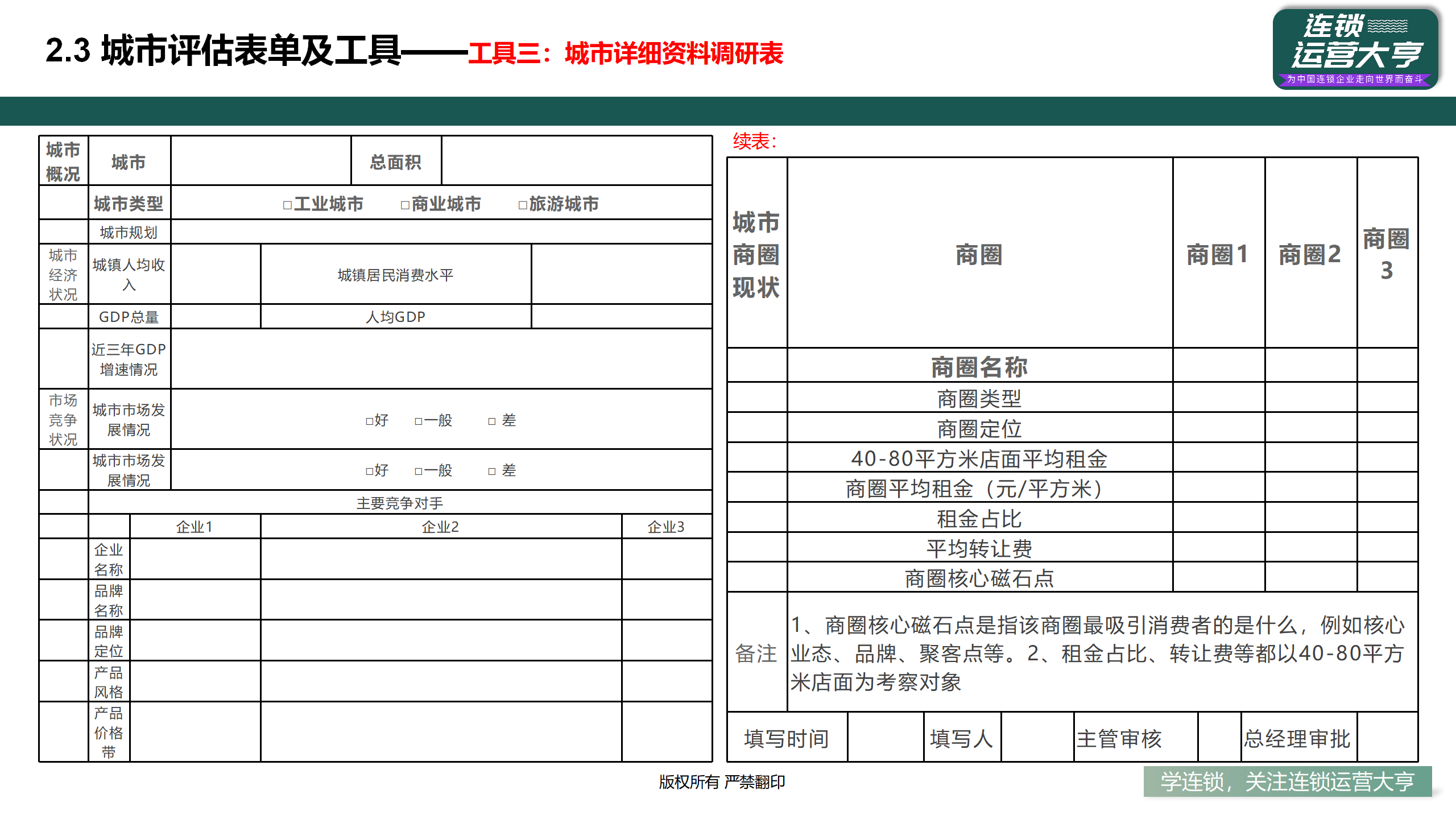Click the 续表 label
Screen dimensions: 1456x819
(754, 141)
